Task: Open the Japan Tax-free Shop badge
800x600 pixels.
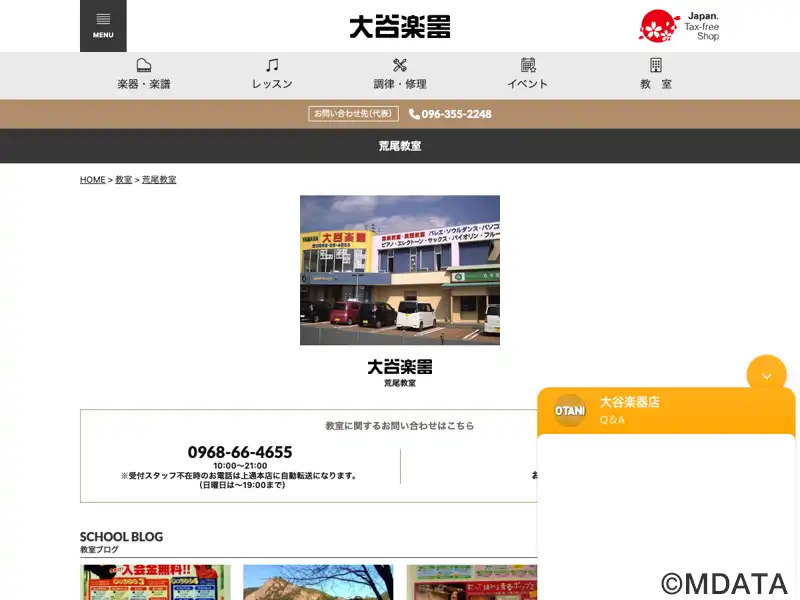Action: coord(679,26)
